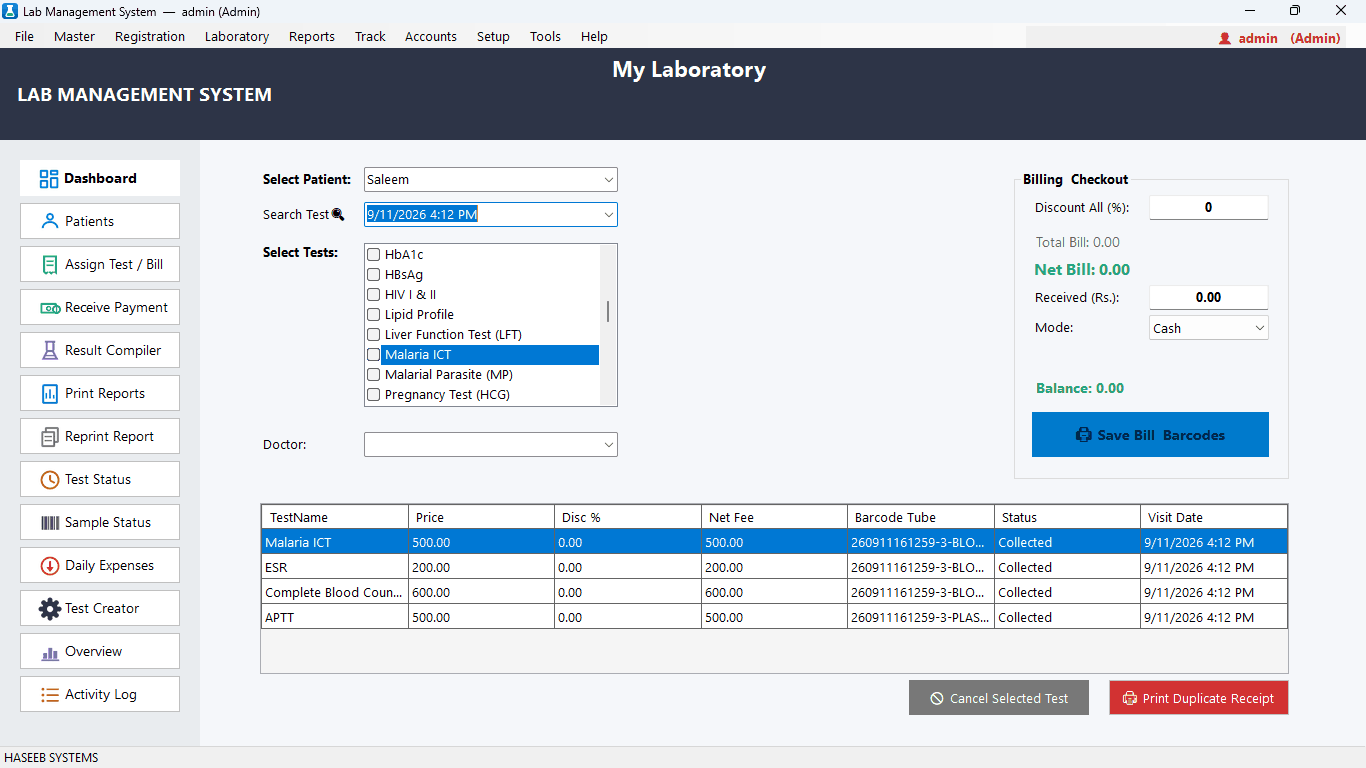
Task: Click the Receive Payment cash icon
Action: (50, 308)
